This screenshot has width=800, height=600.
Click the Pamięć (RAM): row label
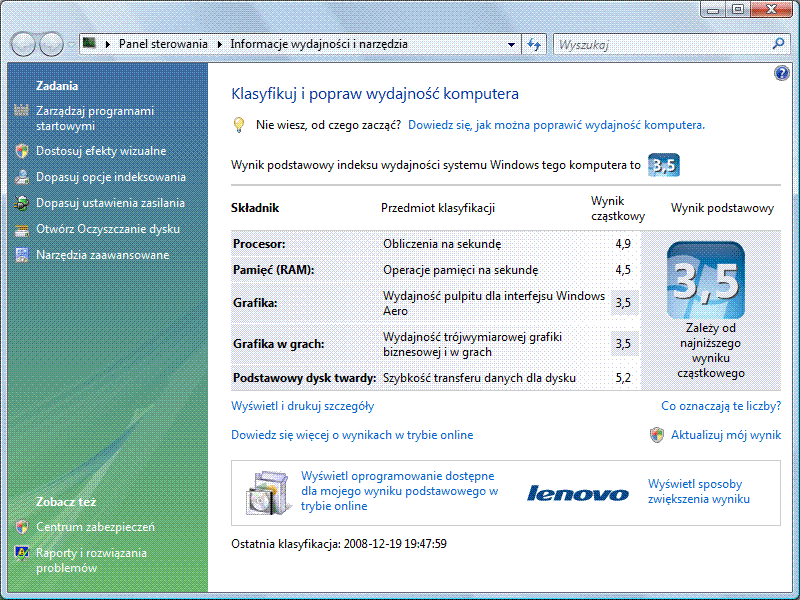tap(273, 270)
